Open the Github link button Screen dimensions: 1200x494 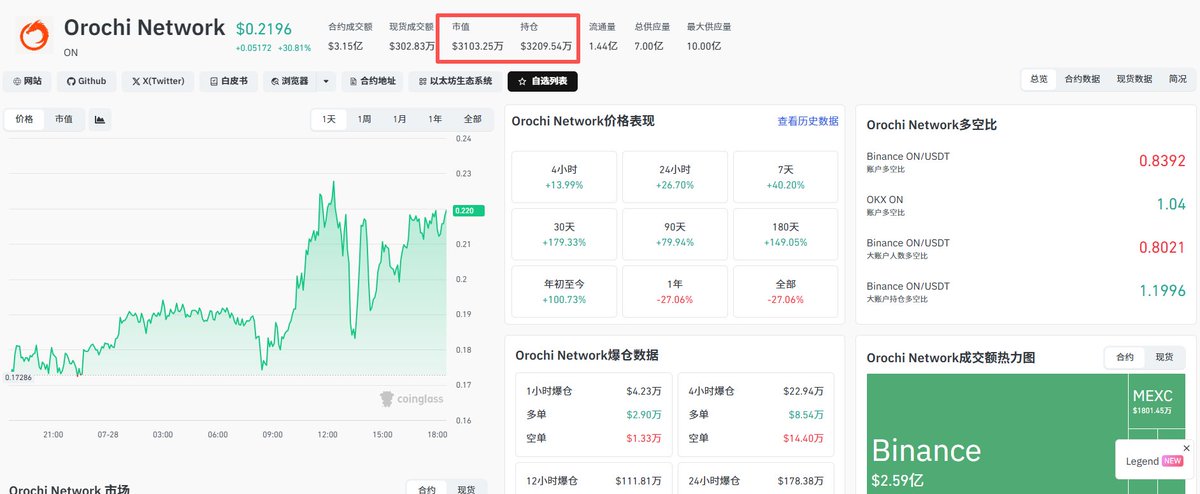point(86,81)
